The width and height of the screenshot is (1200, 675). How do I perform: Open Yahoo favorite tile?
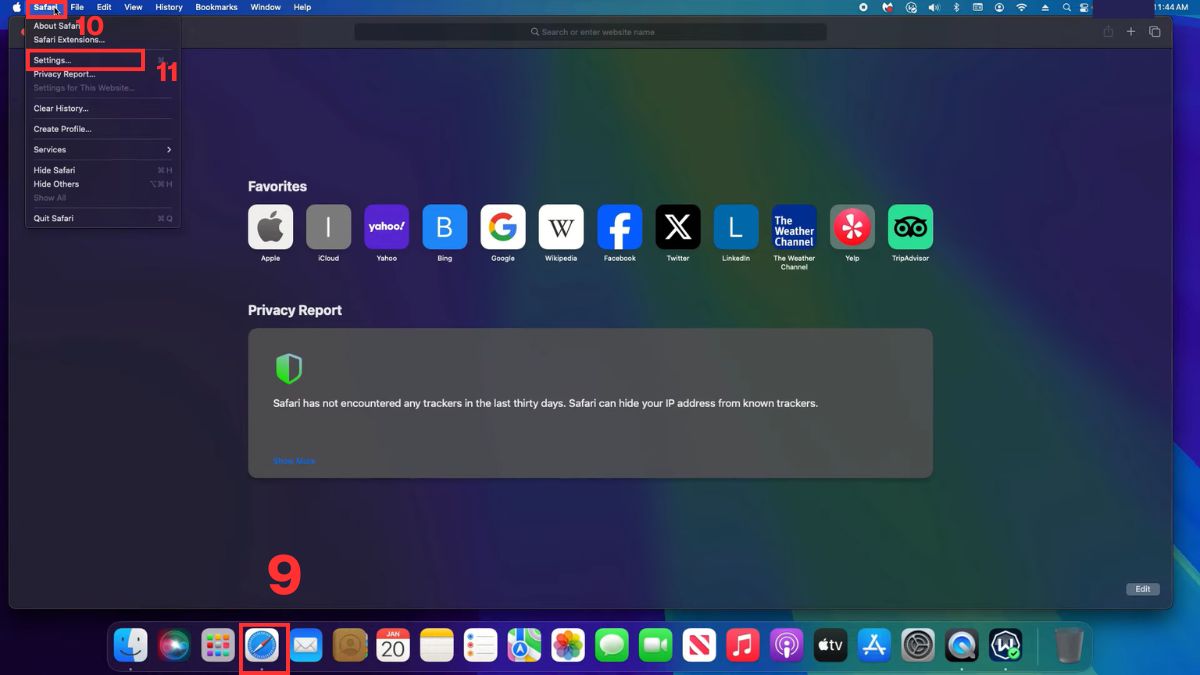coord(386,227)
